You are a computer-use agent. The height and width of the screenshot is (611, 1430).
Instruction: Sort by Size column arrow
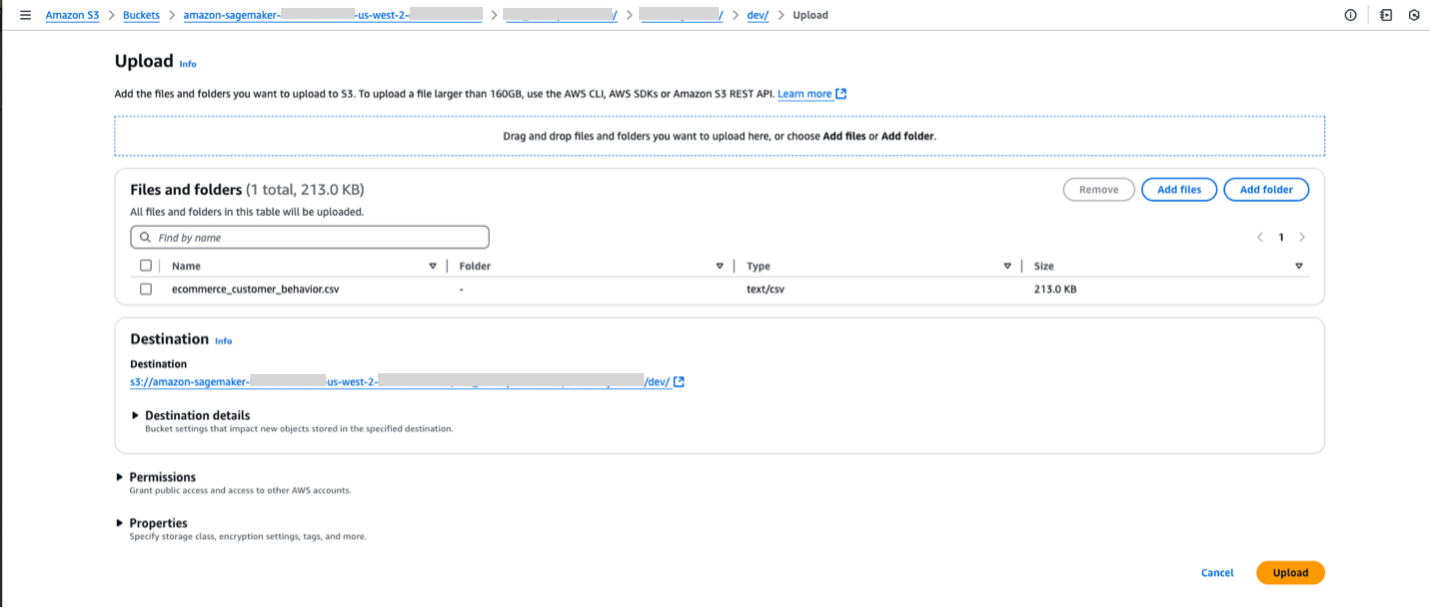[1299, 266]
